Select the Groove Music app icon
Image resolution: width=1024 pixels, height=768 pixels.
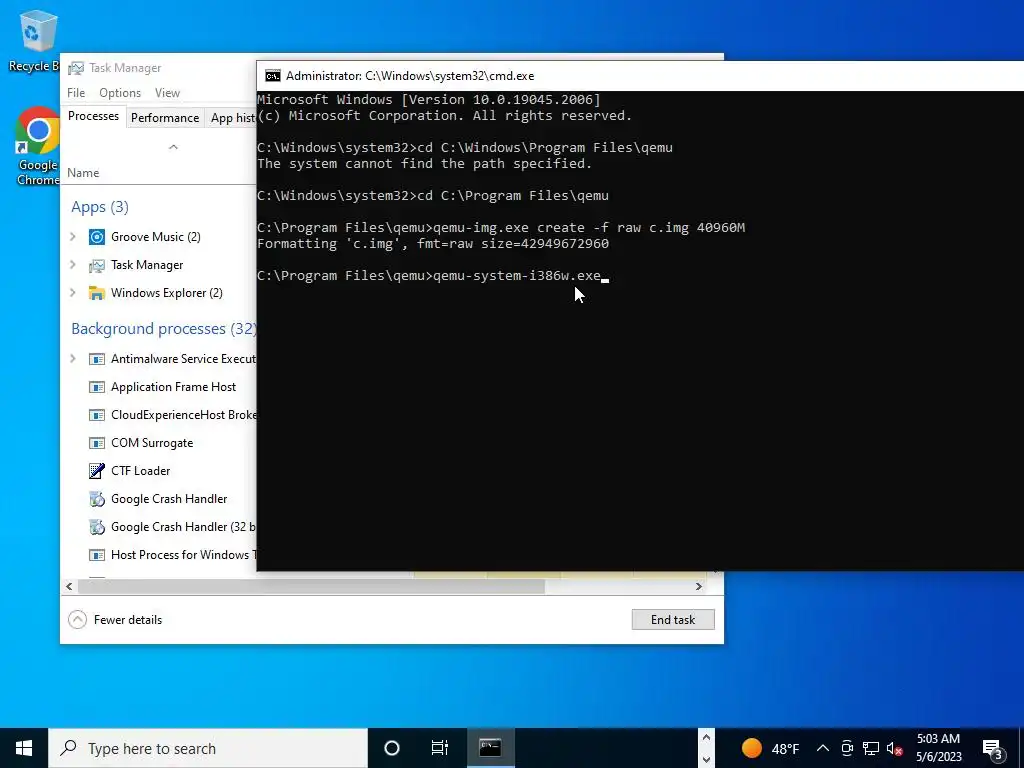click(97, 237)
